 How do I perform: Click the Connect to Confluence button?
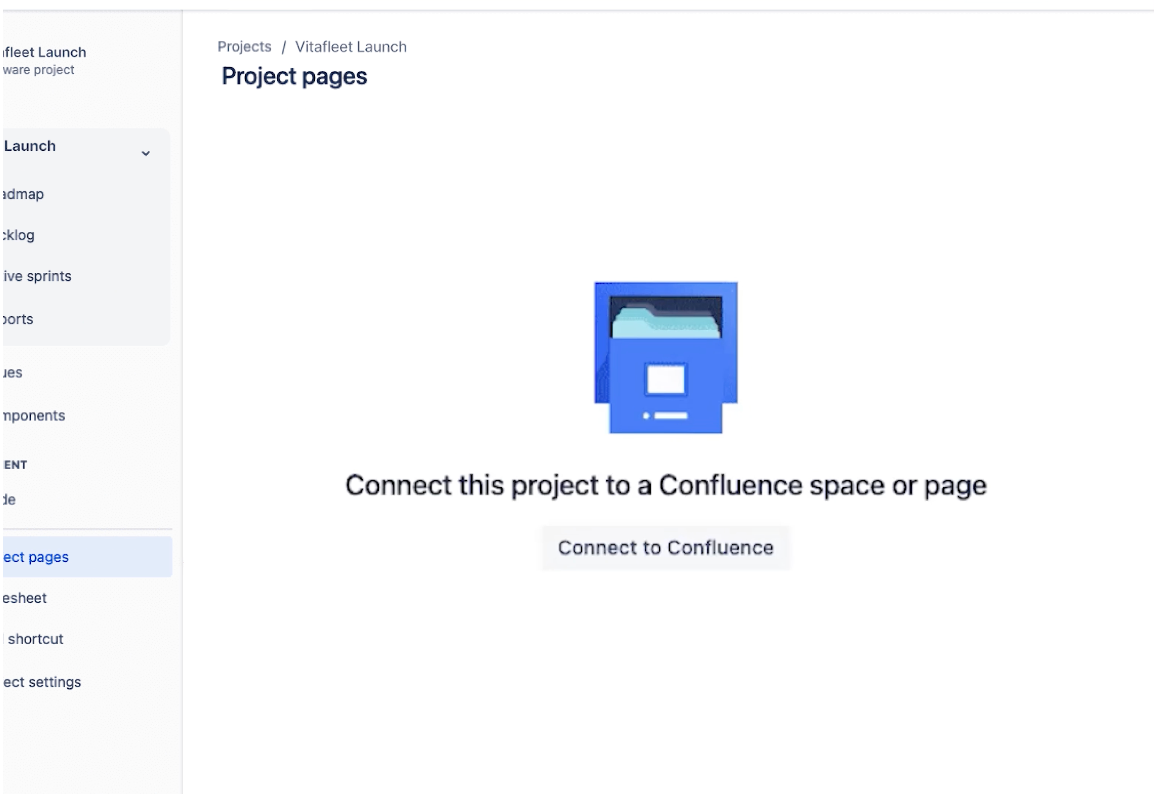pos(665,547)
